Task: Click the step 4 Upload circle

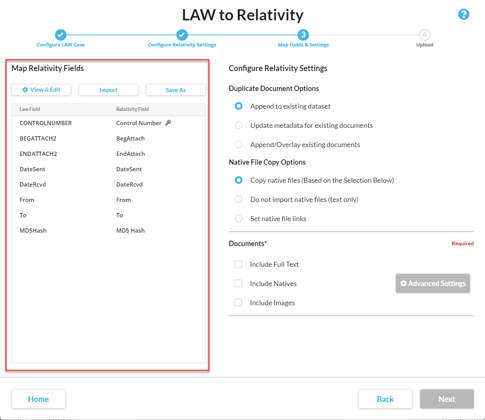Action: (424, 35)
